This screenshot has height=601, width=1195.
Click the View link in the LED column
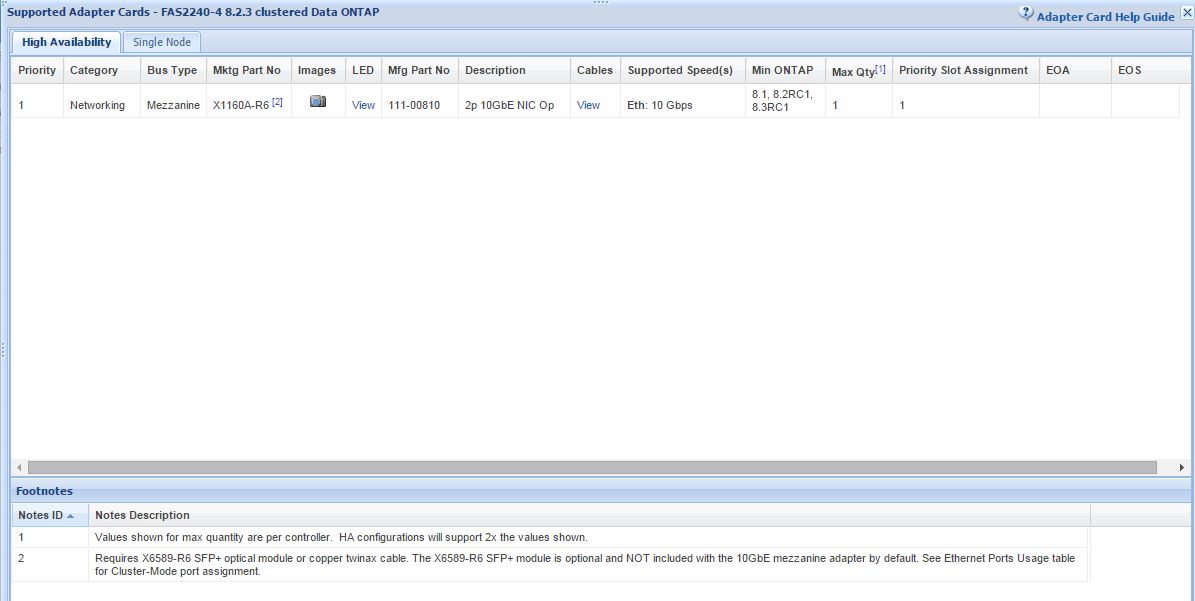(364, 105)
